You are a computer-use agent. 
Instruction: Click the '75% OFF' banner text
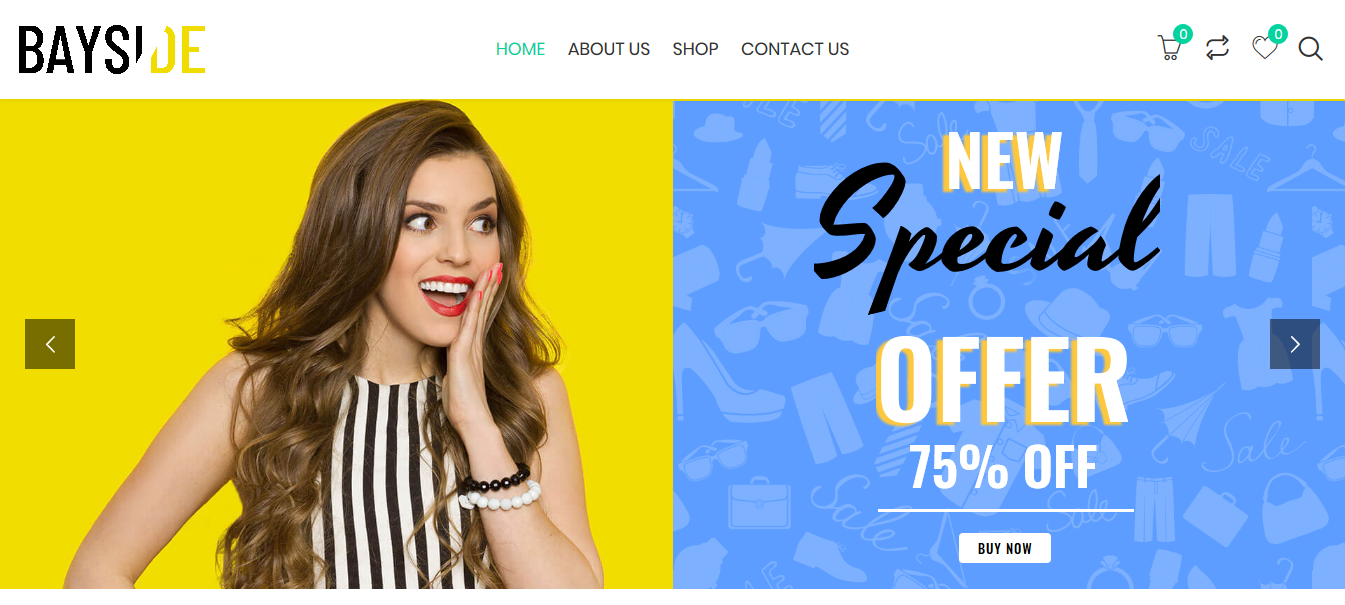1003,467
